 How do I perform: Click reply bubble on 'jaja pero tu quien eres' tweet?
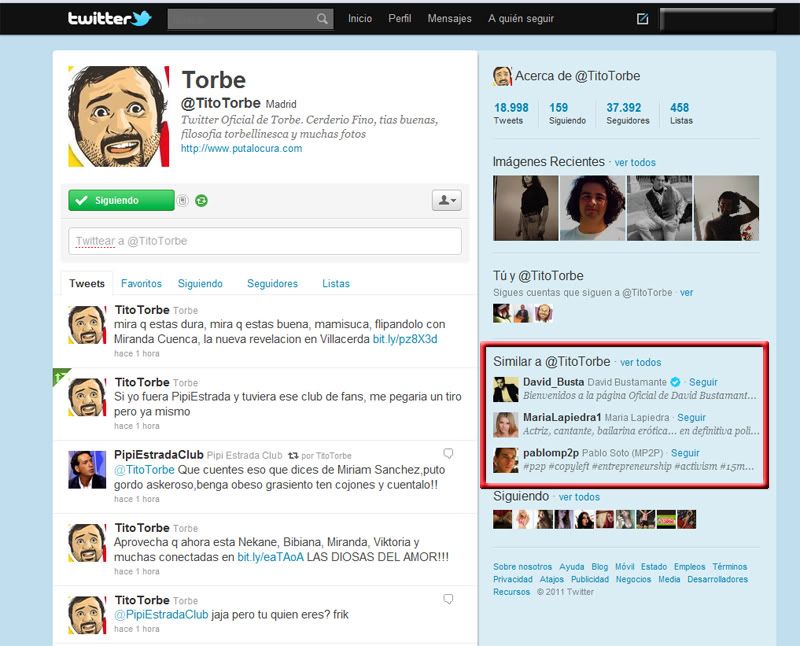point(448,599)
